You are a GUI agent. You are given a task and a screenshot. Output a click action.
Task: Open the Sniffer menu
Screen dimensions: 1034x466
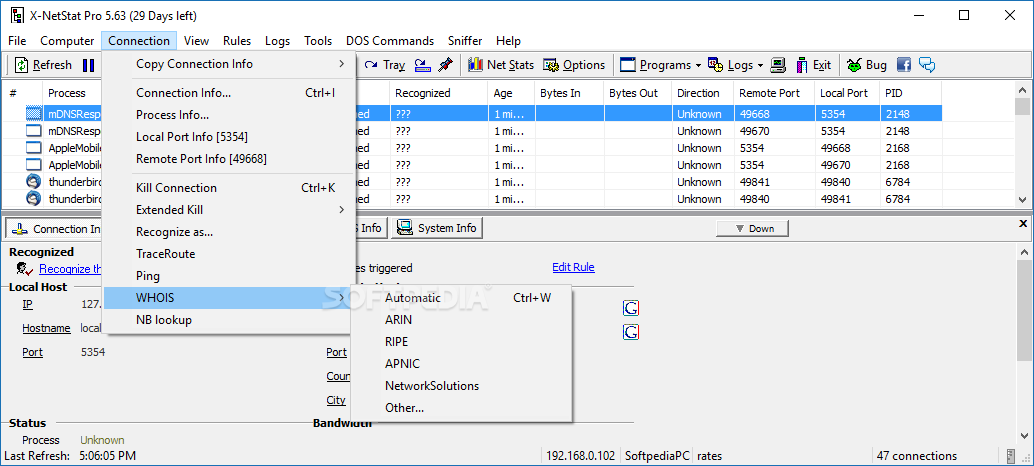465,41
